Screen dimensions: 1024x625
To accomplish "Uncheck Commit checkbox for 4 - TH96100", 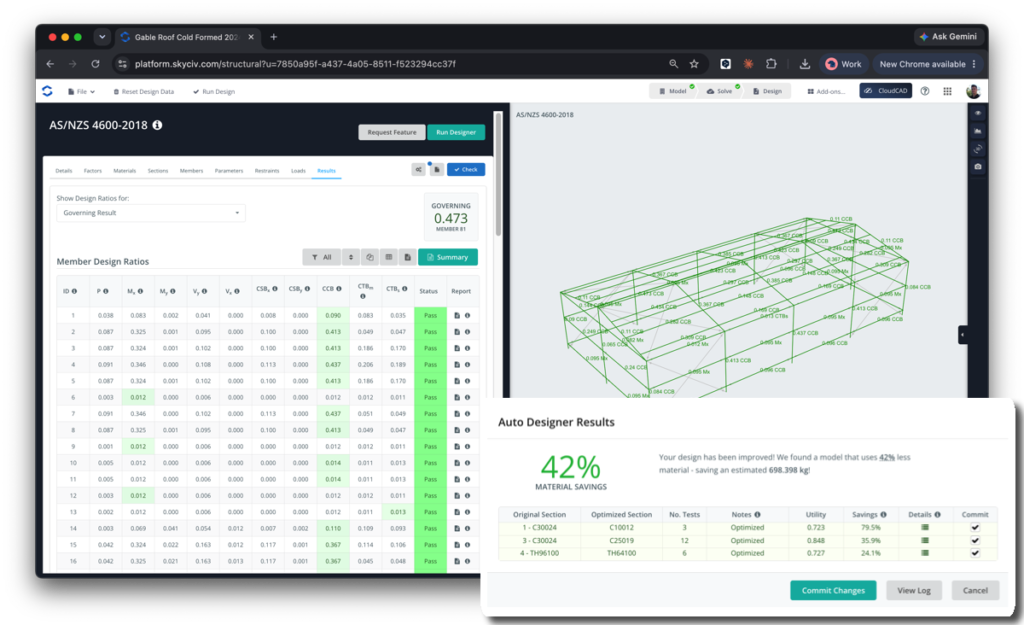I will (975, 553).
